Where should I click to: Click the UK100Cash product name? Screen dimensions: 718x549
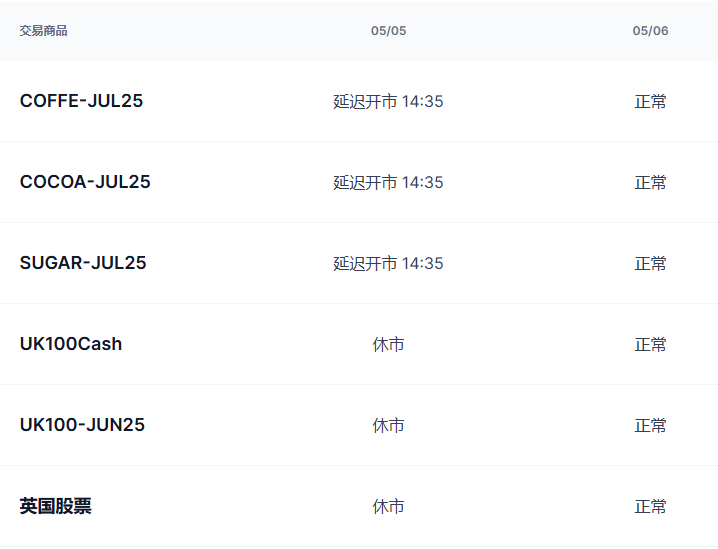tap(71, 344)
